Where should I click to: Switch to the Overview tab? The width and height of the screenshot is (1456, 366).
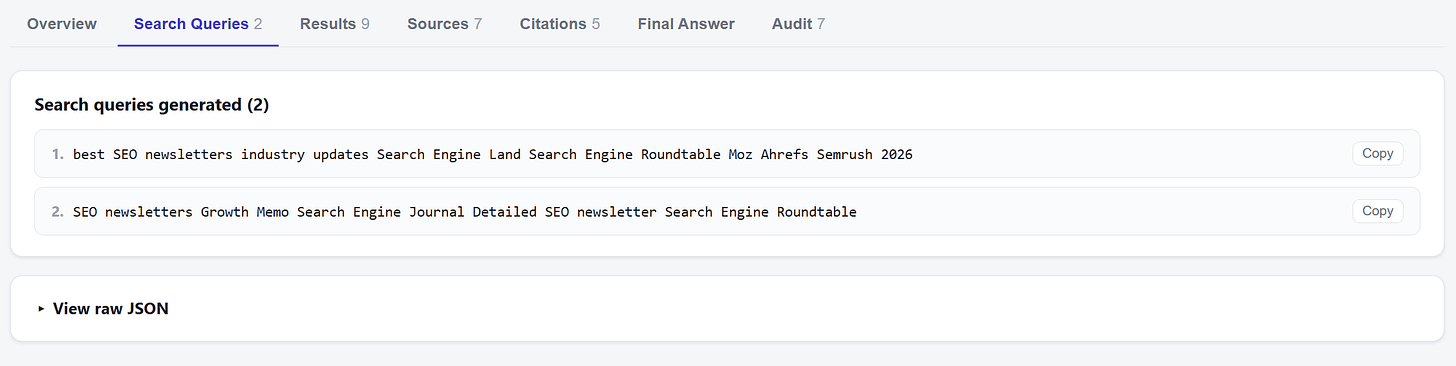(62, 24)
